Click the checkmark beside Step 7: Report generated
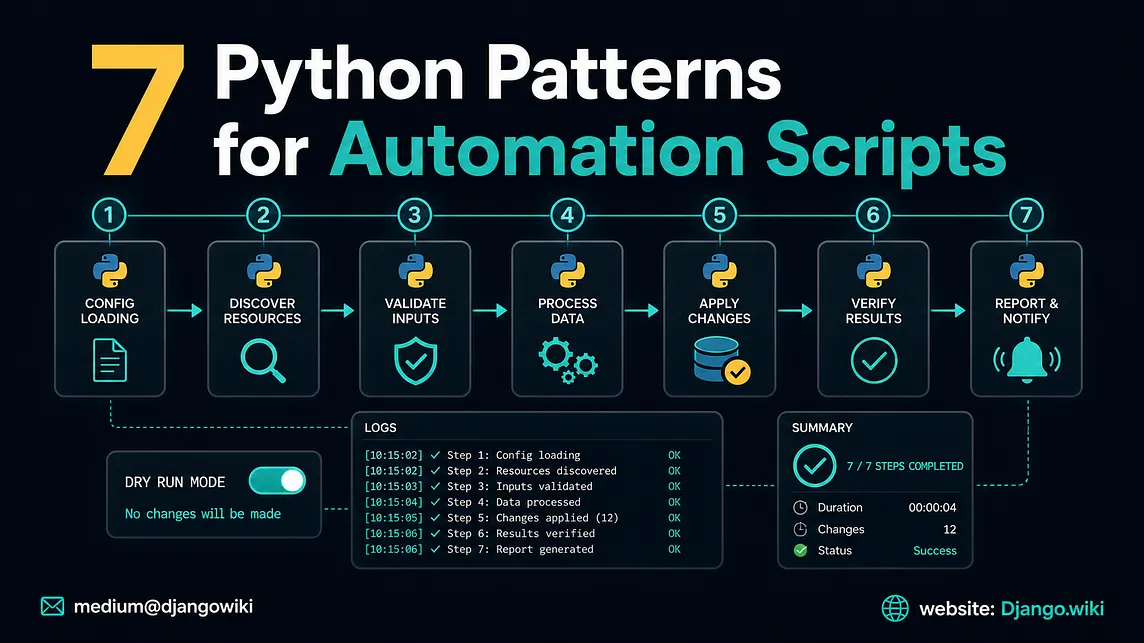Screen dimensions: 1144x643 click(x=436, y=549)
